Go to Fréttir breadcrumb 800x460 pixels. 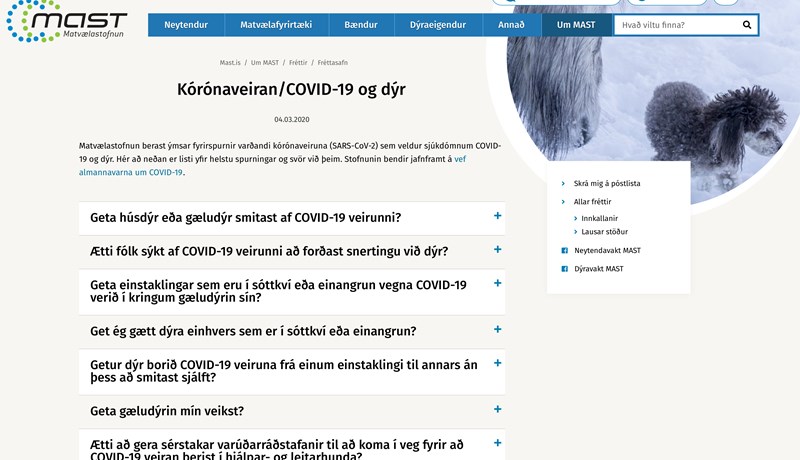pyautogui.click(x=298, y=63)
